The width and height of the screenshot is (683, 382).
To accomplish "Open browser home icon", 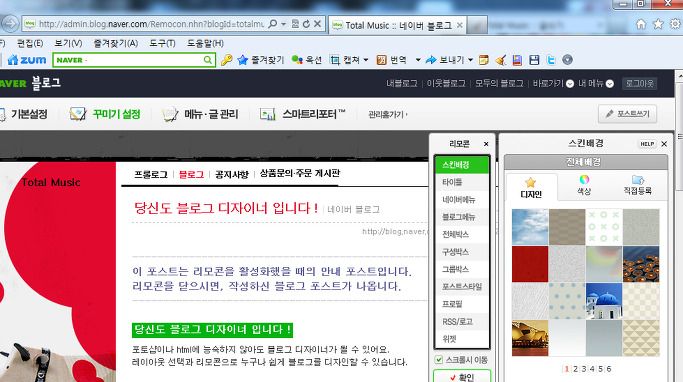I will [x=641, y=24].
